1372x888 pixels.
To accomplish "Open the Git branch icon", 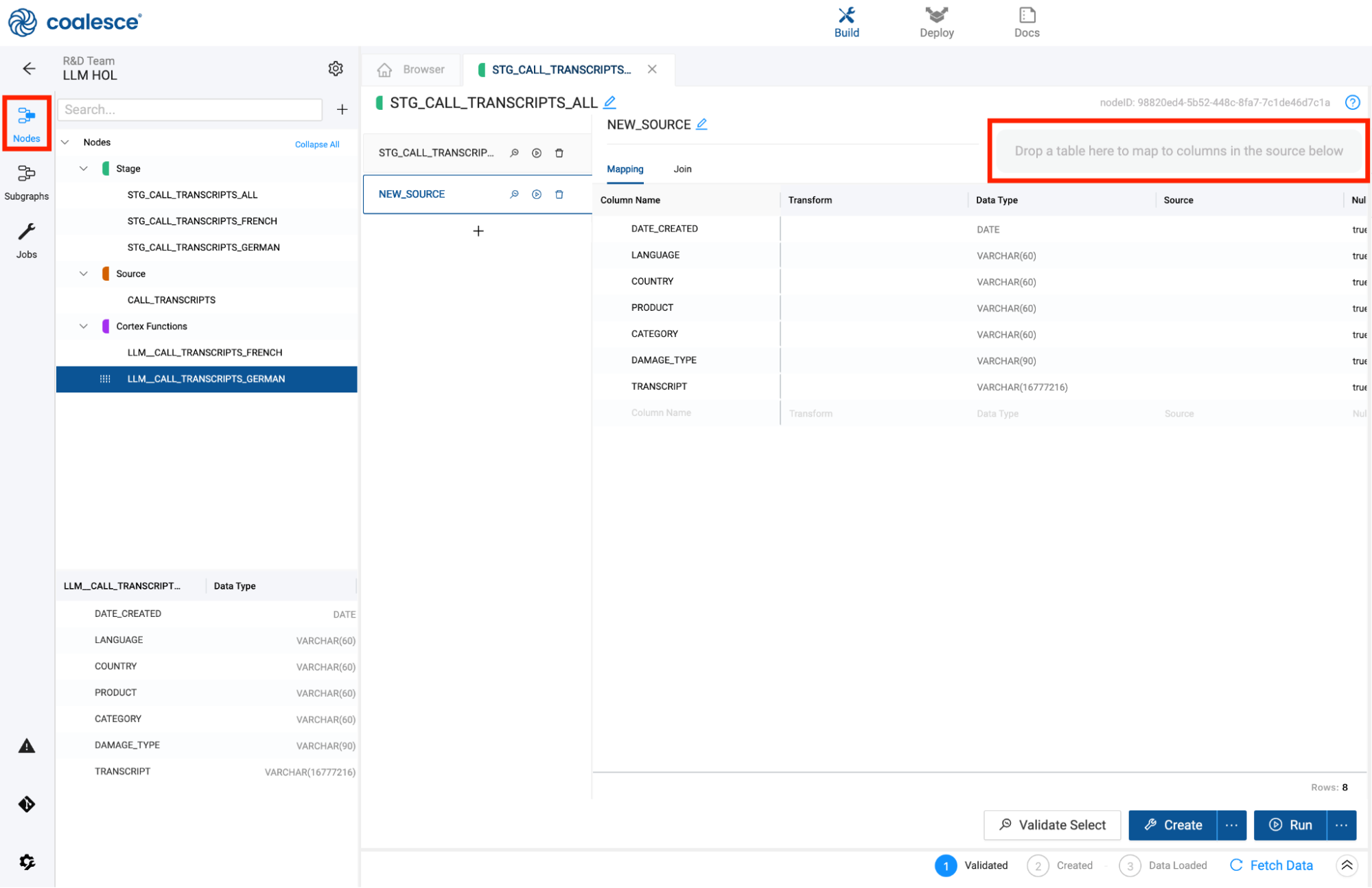I will (x=27, y=804).
